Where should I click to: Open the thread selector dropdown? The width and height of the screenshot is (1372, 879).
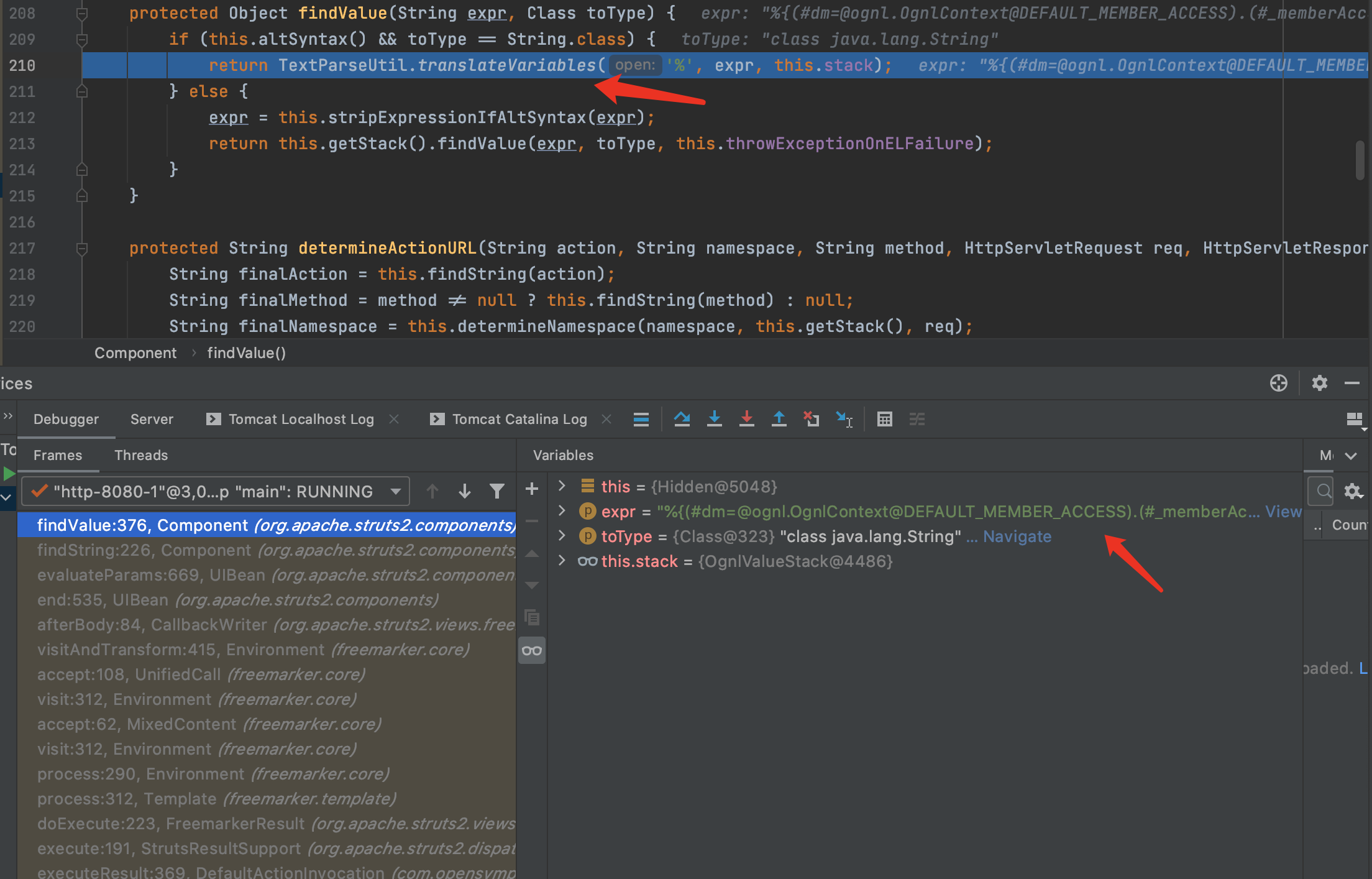tap(216, 491)
